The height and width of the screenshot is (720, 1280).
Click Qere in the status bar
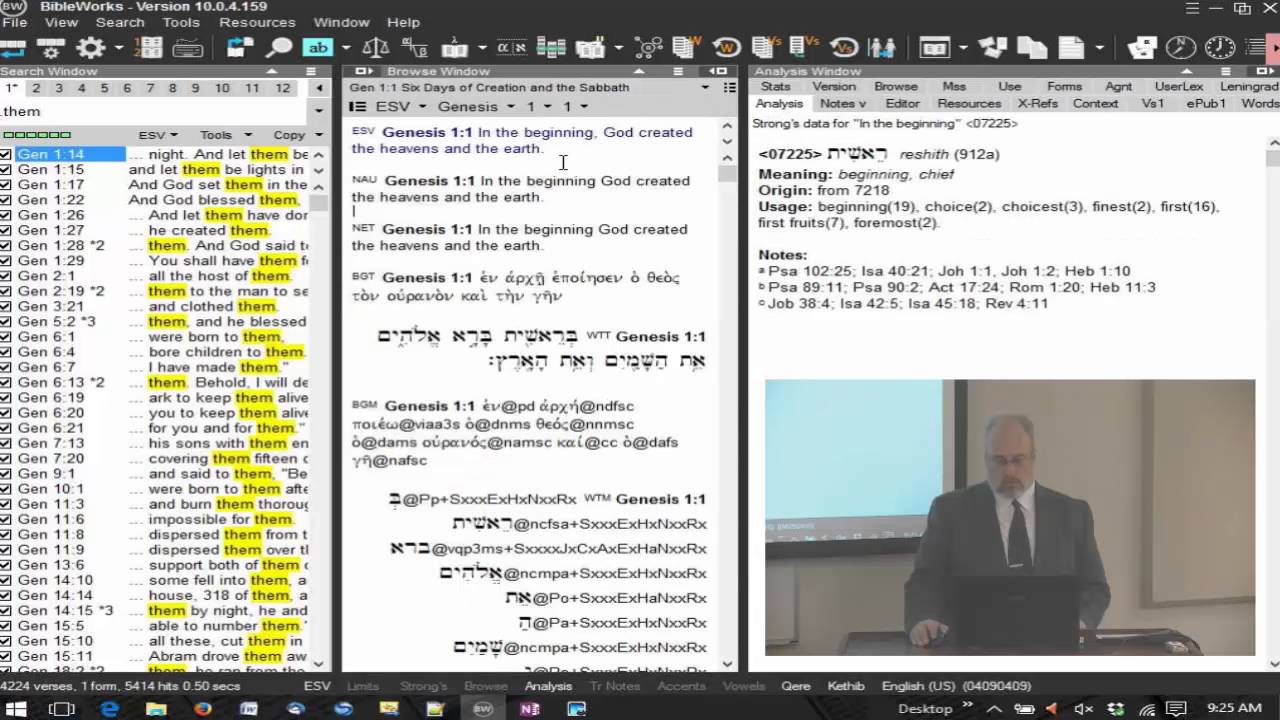pyautogui.click(x=795, y=686)
